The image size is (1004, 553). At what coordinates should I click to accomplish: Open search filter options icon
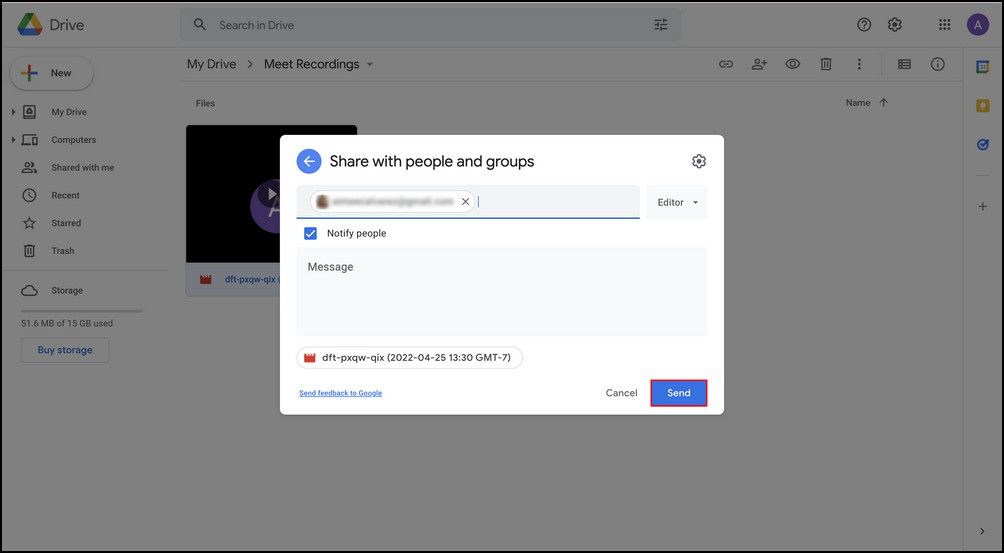tap(661, 25)
